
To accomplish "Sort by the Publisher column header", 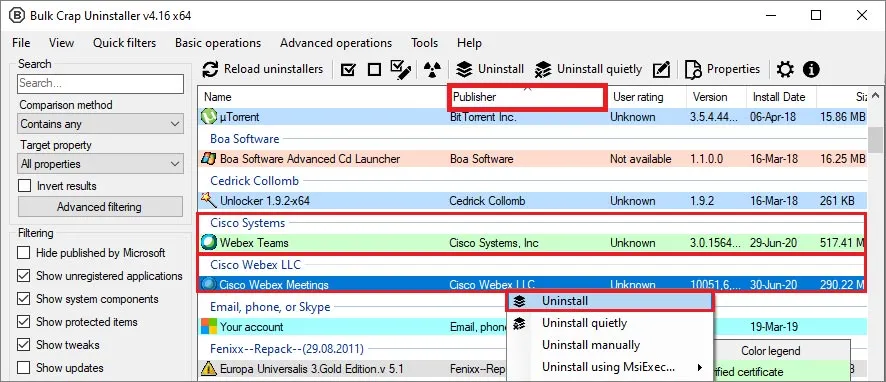I will [x=527, y=97].
